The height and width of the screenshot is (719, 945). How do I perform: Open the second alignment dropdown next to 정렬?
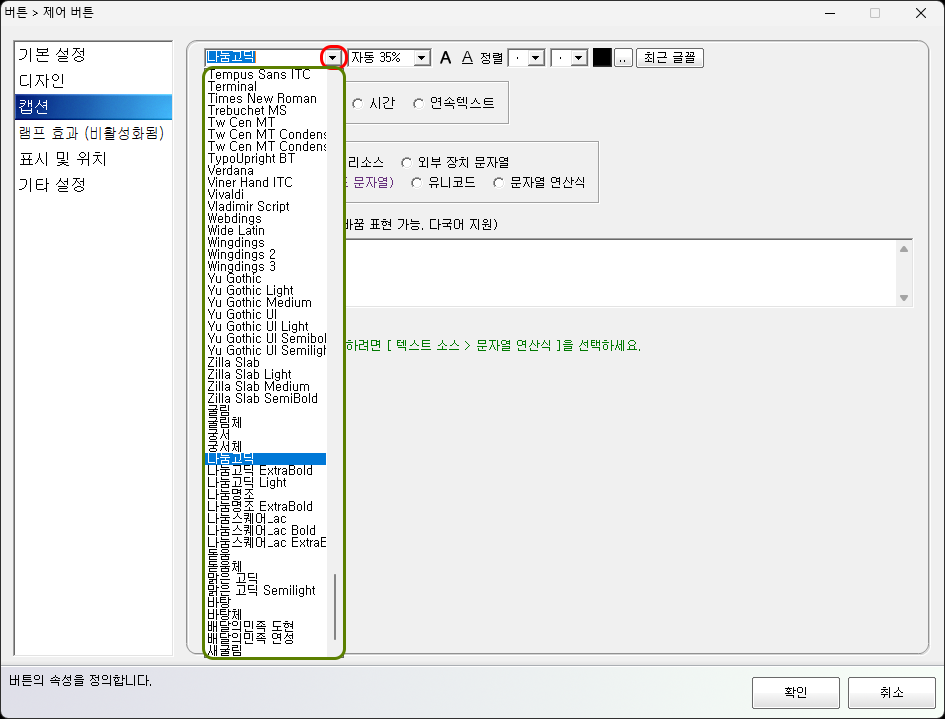point(580,57)
